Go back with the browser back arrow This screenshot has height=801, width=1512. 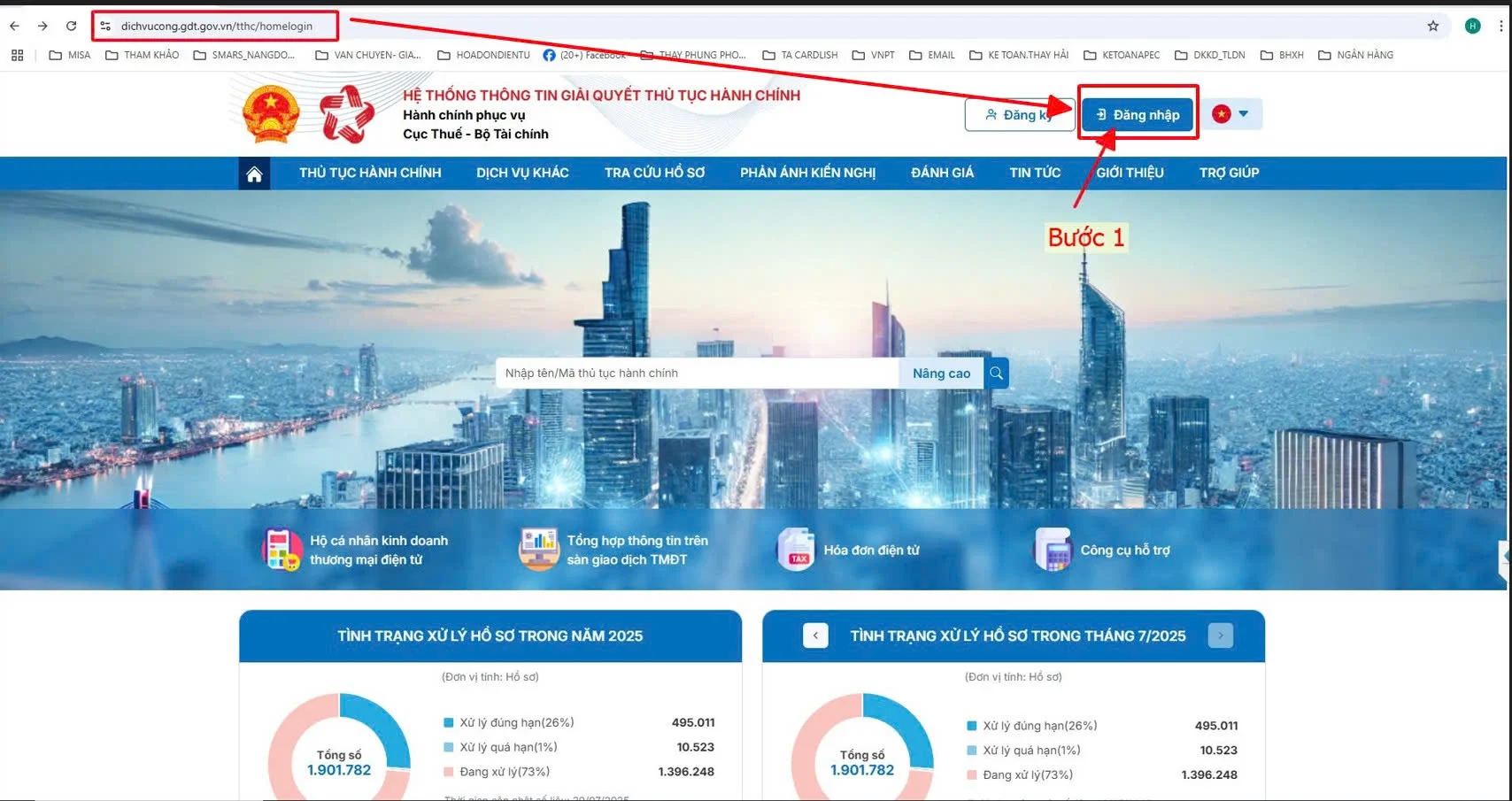point(14,26)
